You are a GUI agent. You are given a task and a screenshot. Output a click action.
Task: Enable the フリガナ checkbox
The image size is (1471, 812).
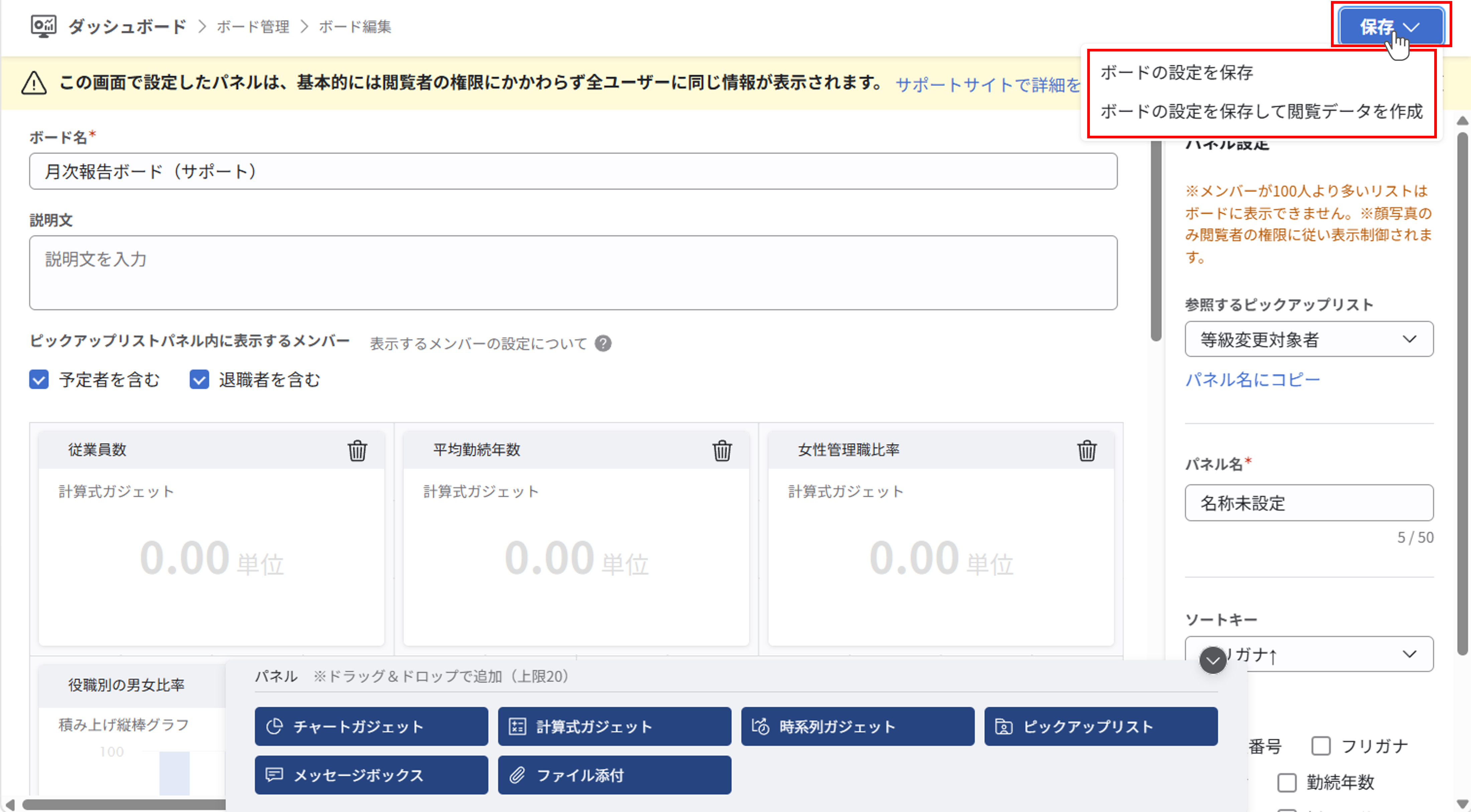pyautogui.click(x=1321, y=746)
